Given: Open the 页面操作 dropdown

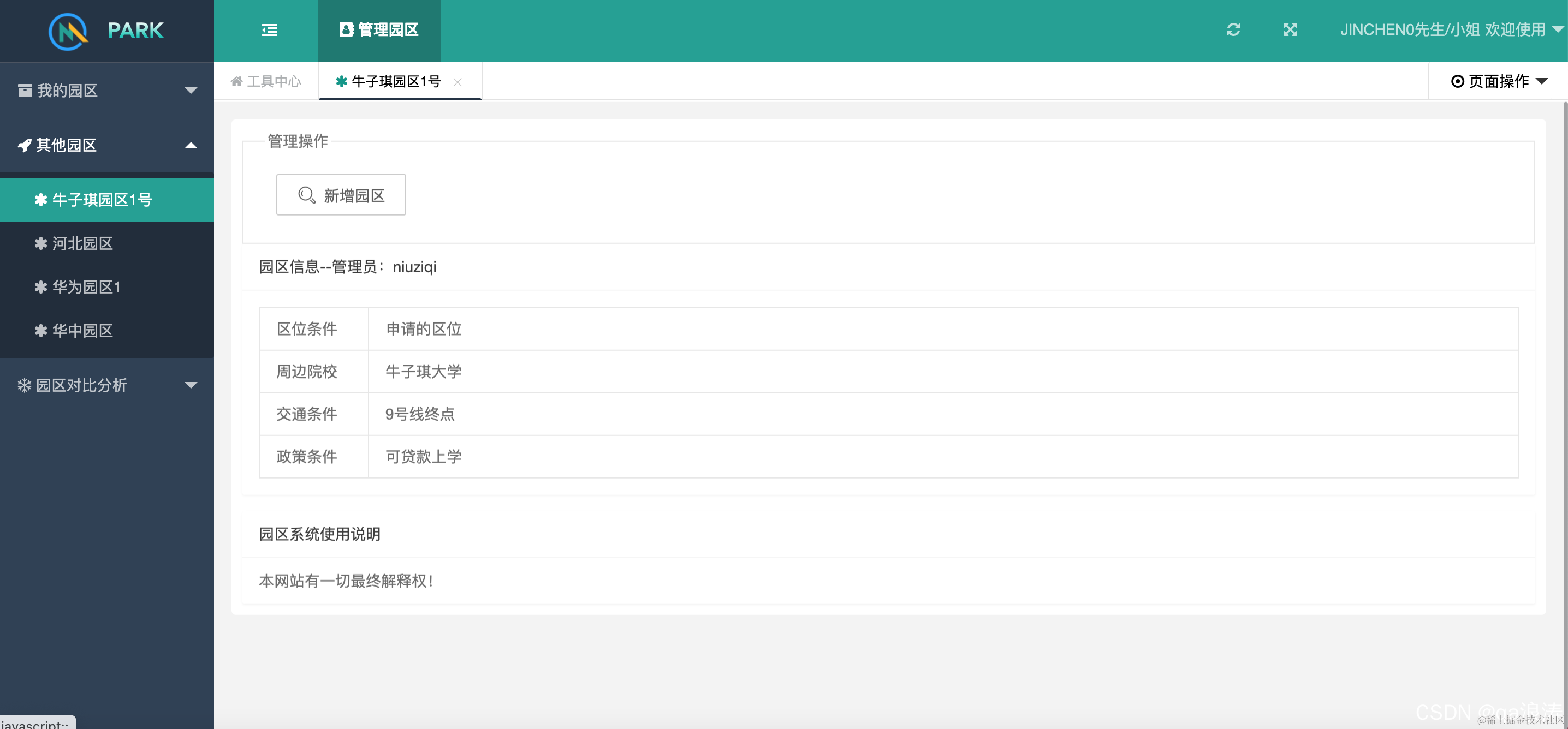Looking at the screenshot, I should [1499, 81].
